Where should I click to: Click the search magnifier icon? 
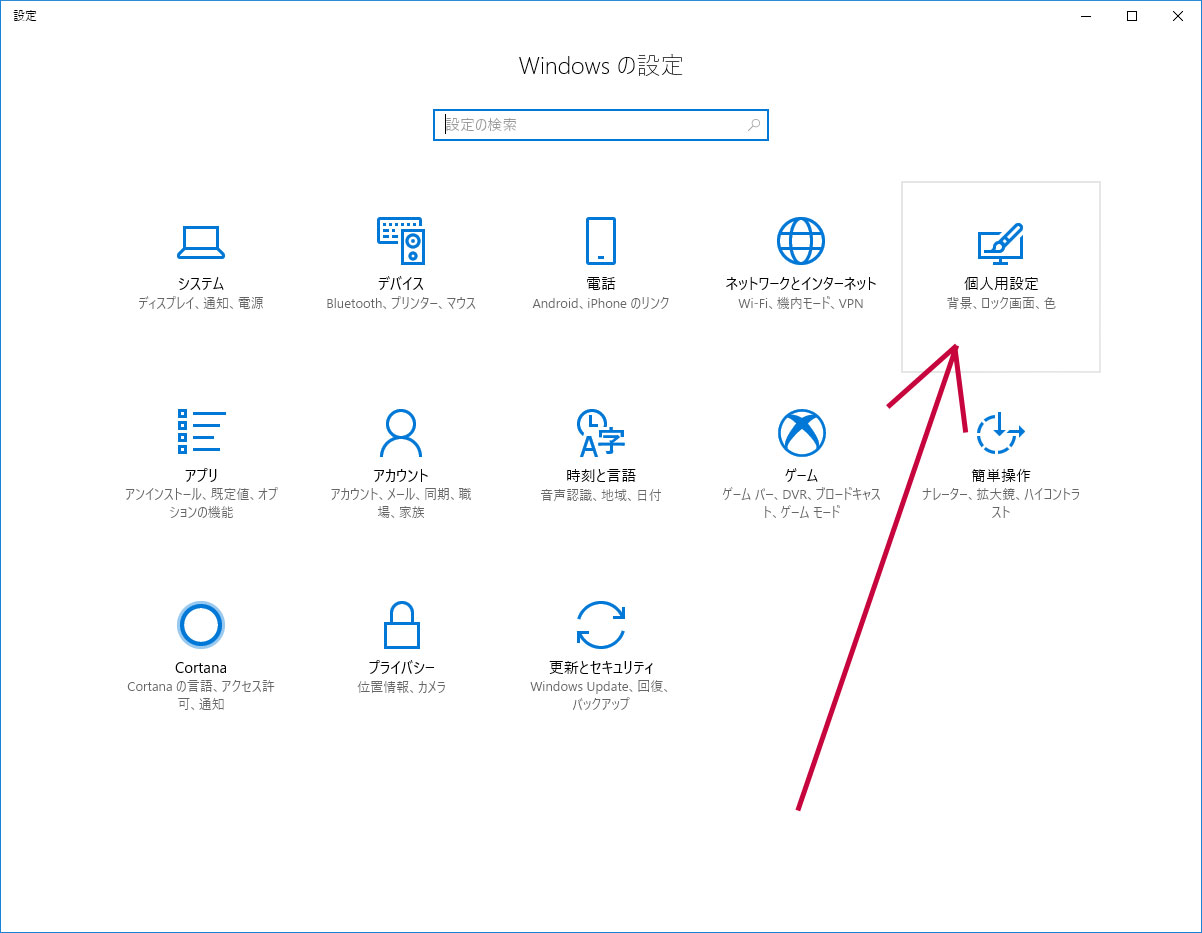pyautogui.click(x=753, y=125)
